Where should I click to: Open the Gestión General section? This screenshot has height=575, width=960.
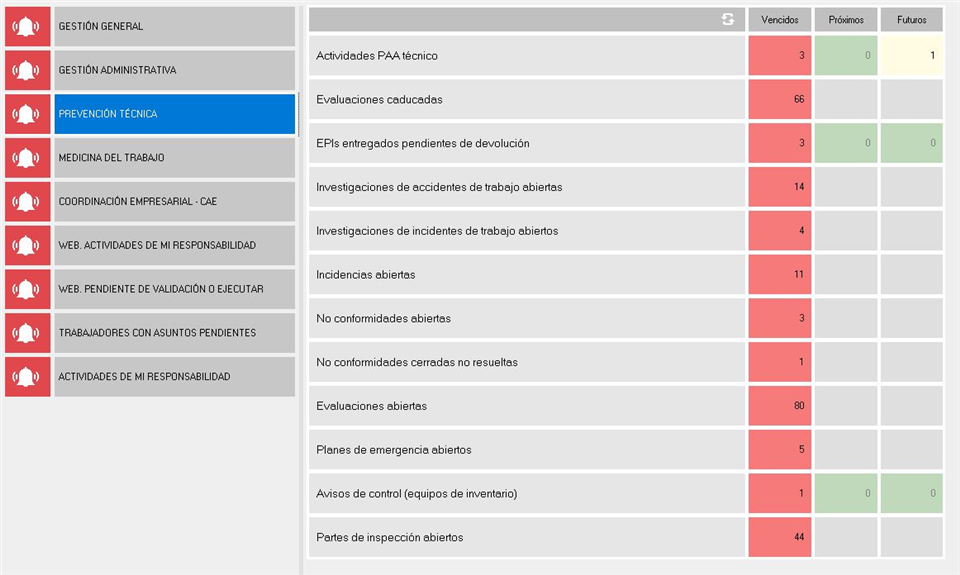pos(175,27)
